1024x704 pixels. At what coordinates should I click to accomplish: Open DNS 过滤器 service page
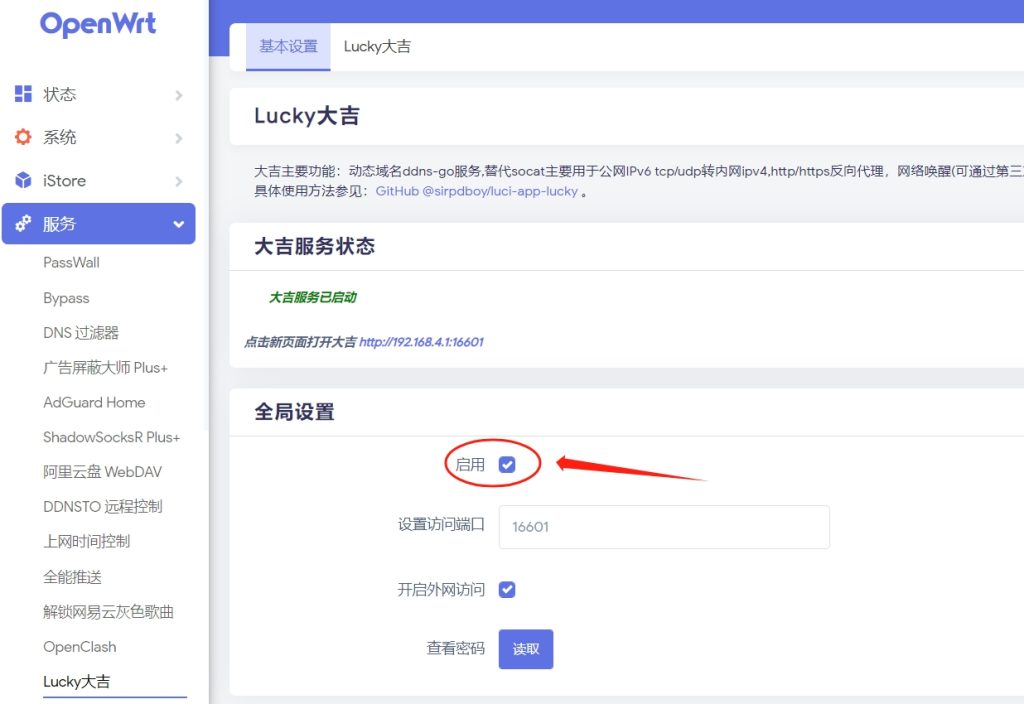click(x=81, y=332)
